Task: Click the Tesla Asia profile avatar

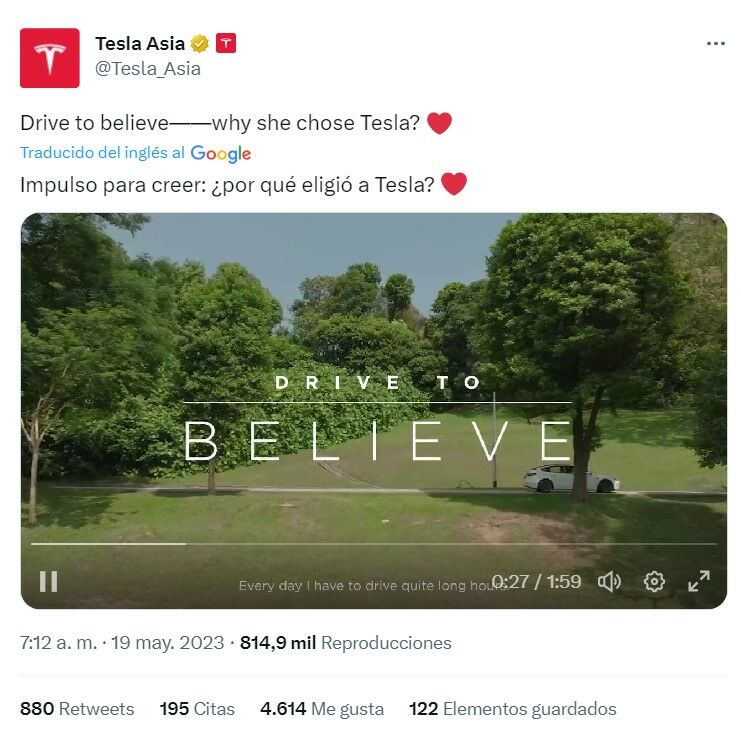Action: click(x=50, y=58)
